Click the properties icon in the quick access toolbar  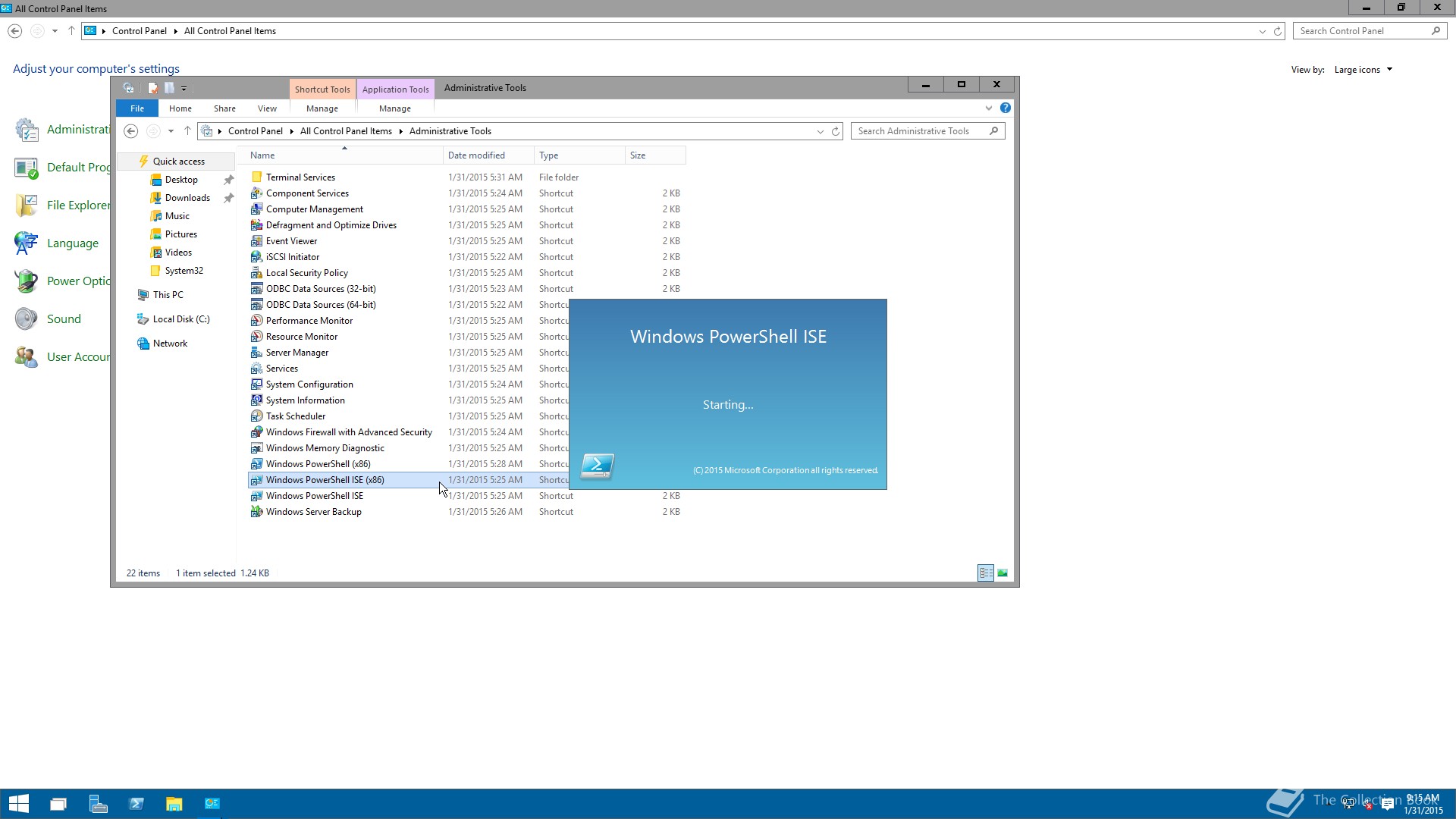152,88
